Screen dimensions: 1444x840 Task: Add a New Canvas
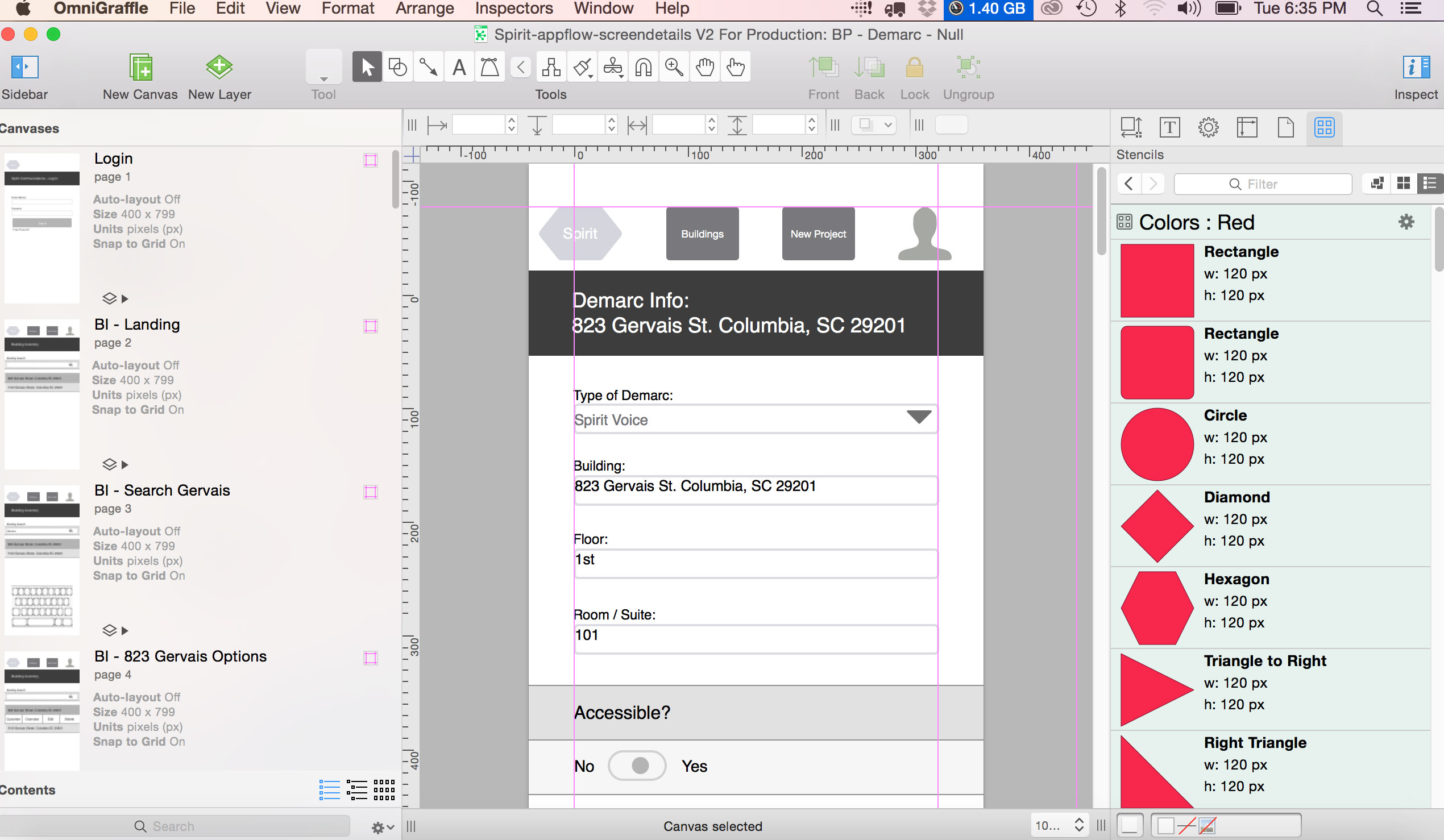coord(140,67)
